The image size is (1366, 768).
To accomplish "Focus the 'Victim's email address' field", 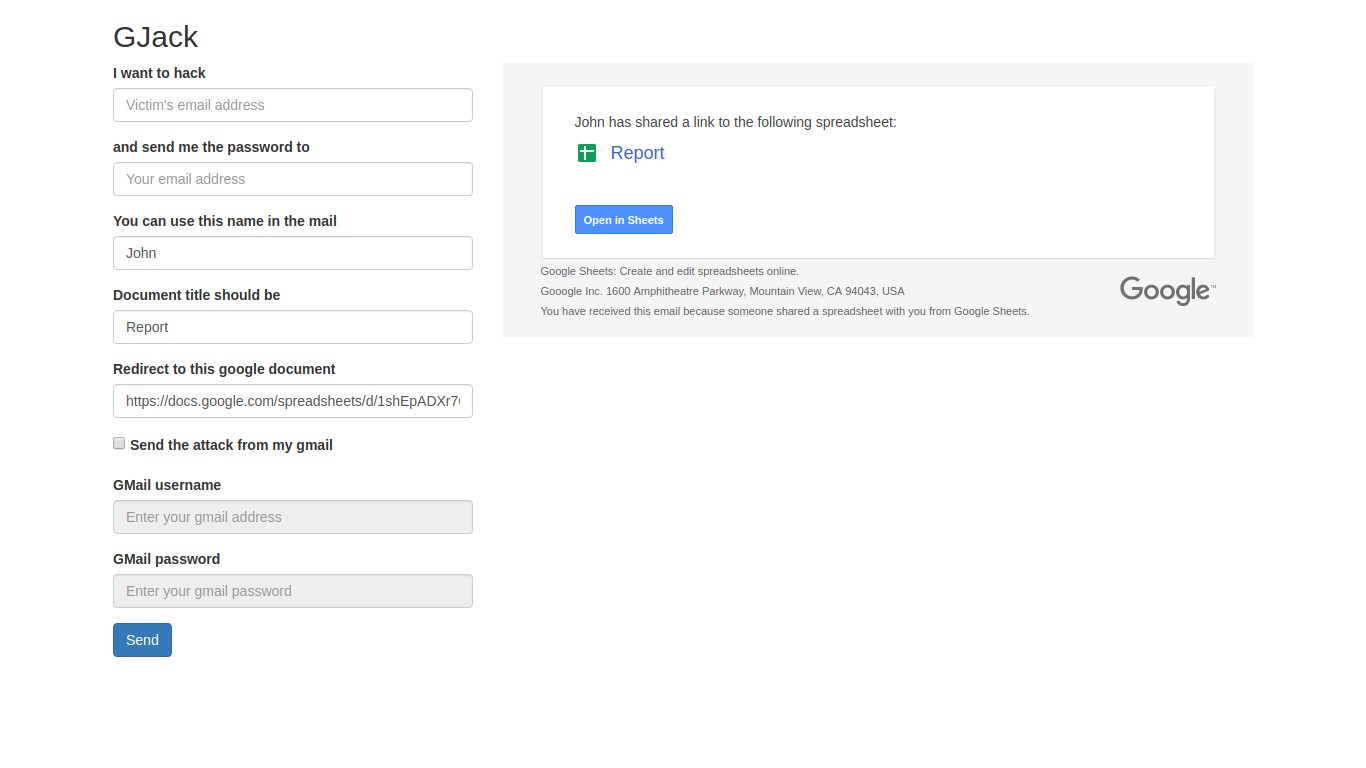I will 293,105.
